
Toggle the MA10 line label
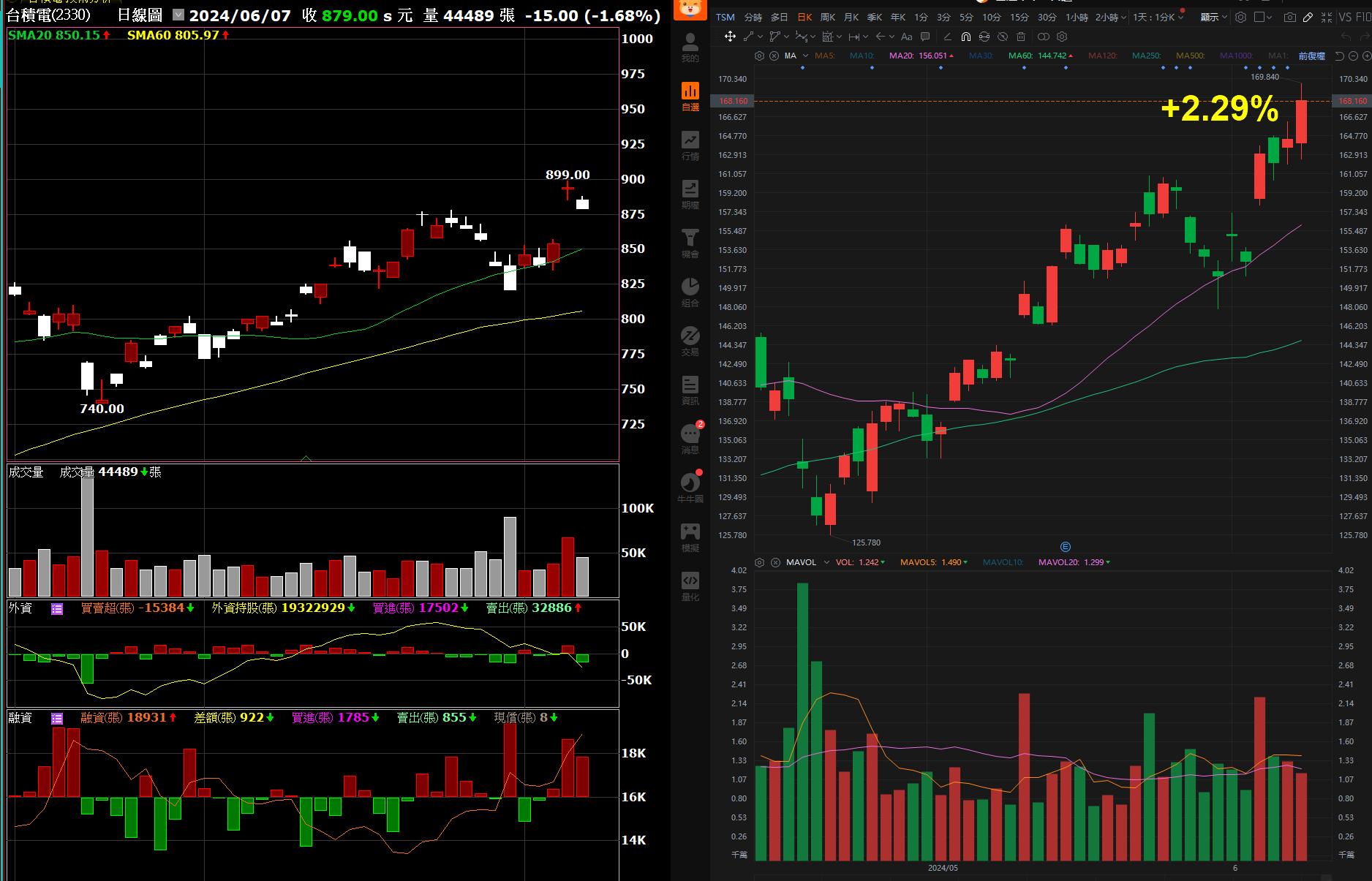point(862,56)
